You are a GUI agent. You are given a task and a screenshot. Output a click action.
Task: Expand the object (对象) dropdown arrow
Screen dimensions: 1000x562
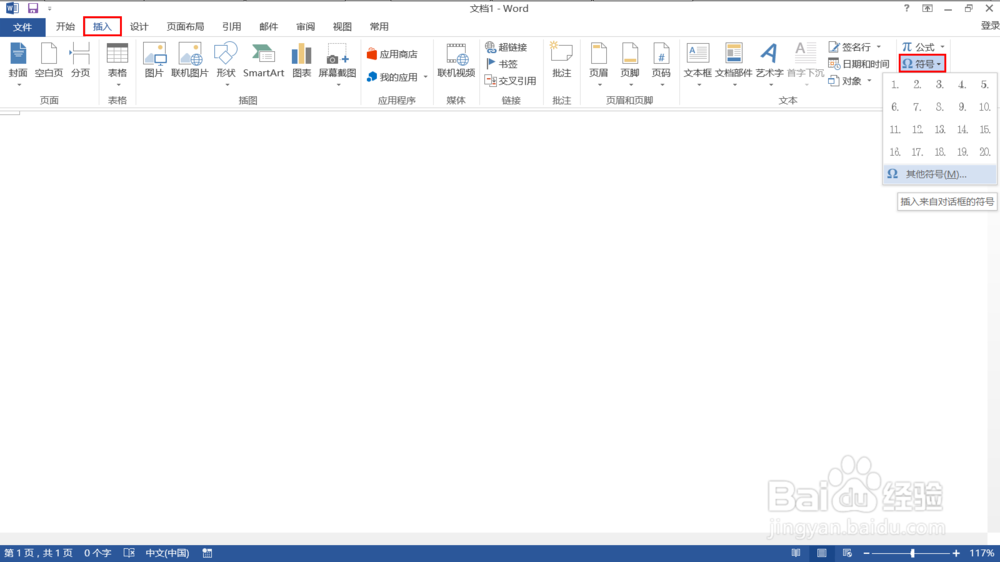(869, 81)
